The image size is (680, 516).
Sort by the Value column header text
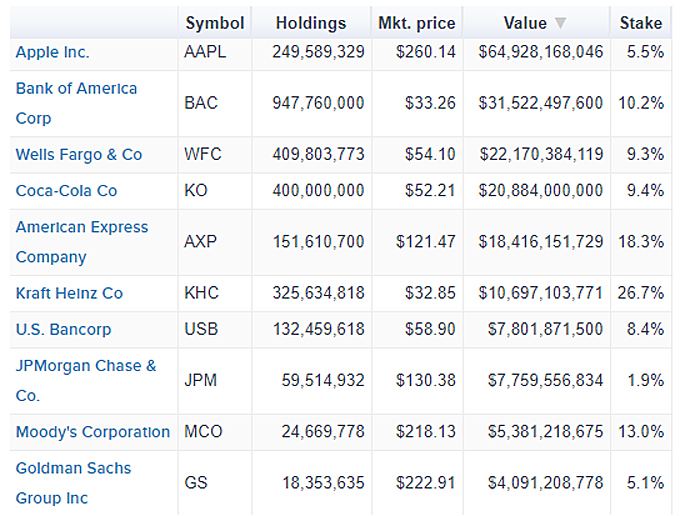tap(525, 23)
